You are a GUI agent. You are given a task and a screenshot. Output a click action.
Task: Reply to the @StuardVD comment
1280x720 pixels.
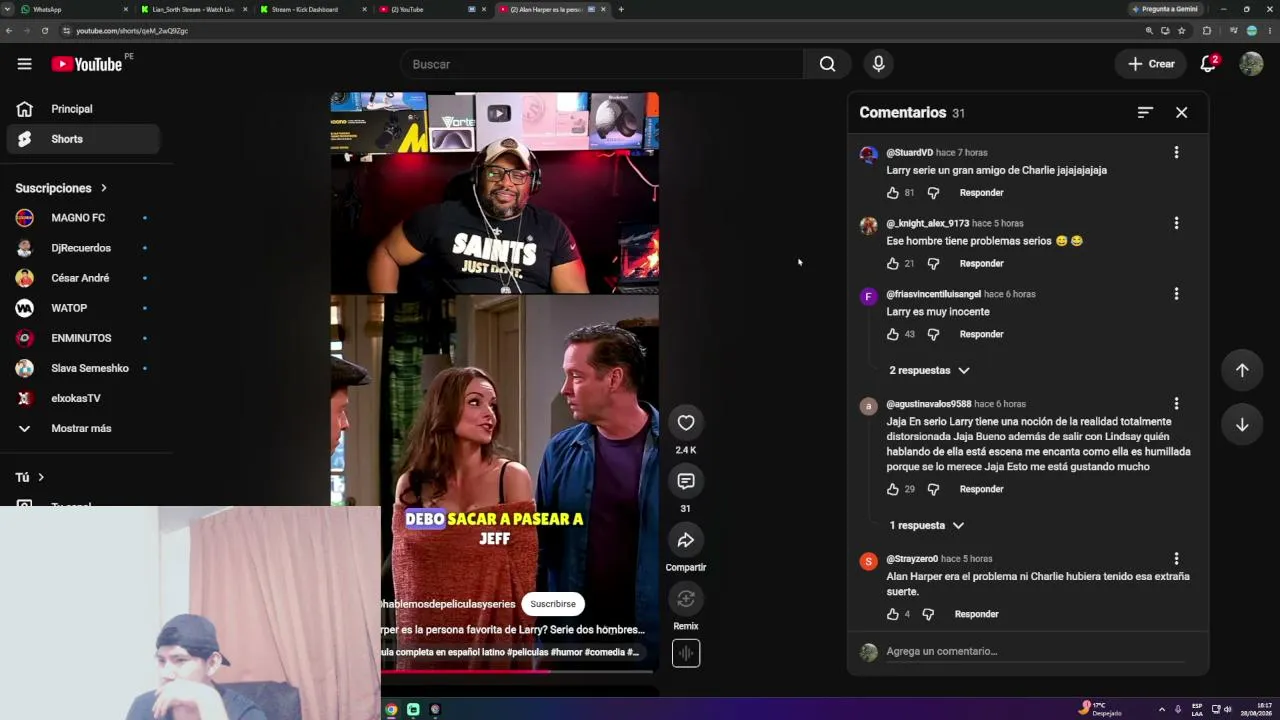(x=981, y=193)
